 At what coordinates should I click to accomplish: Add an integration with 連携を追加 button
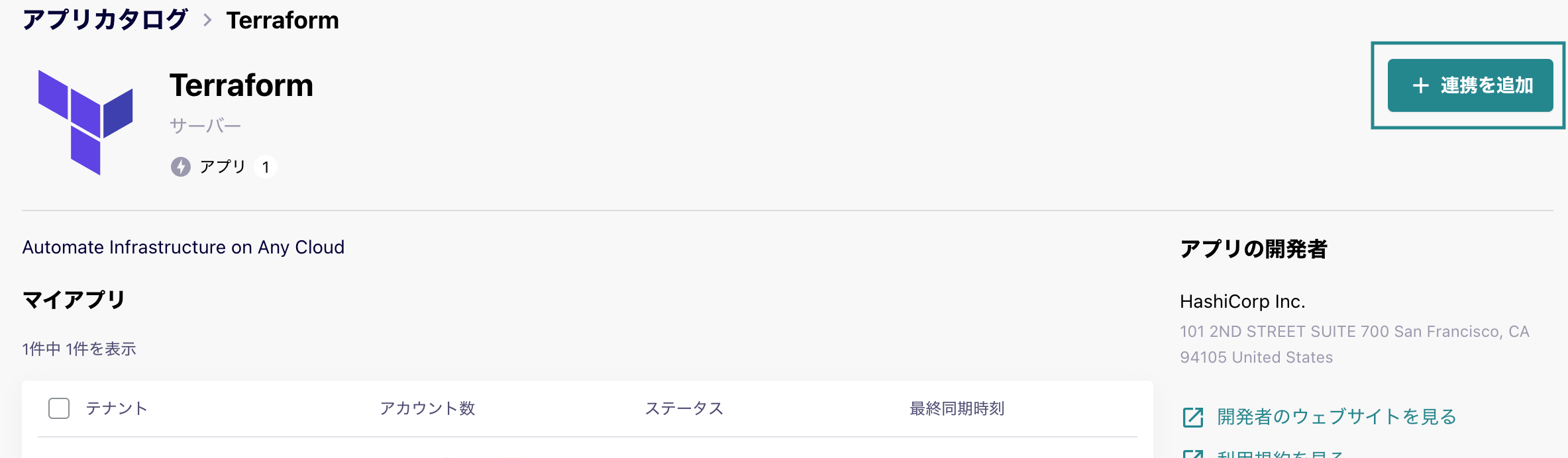(x=1470, y=85)
